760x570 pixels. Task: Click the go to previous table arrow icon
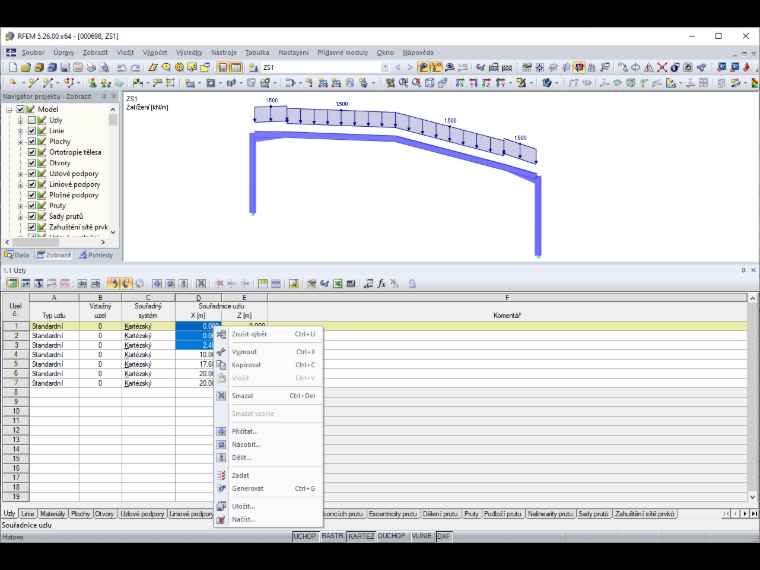tap(82, 284)
